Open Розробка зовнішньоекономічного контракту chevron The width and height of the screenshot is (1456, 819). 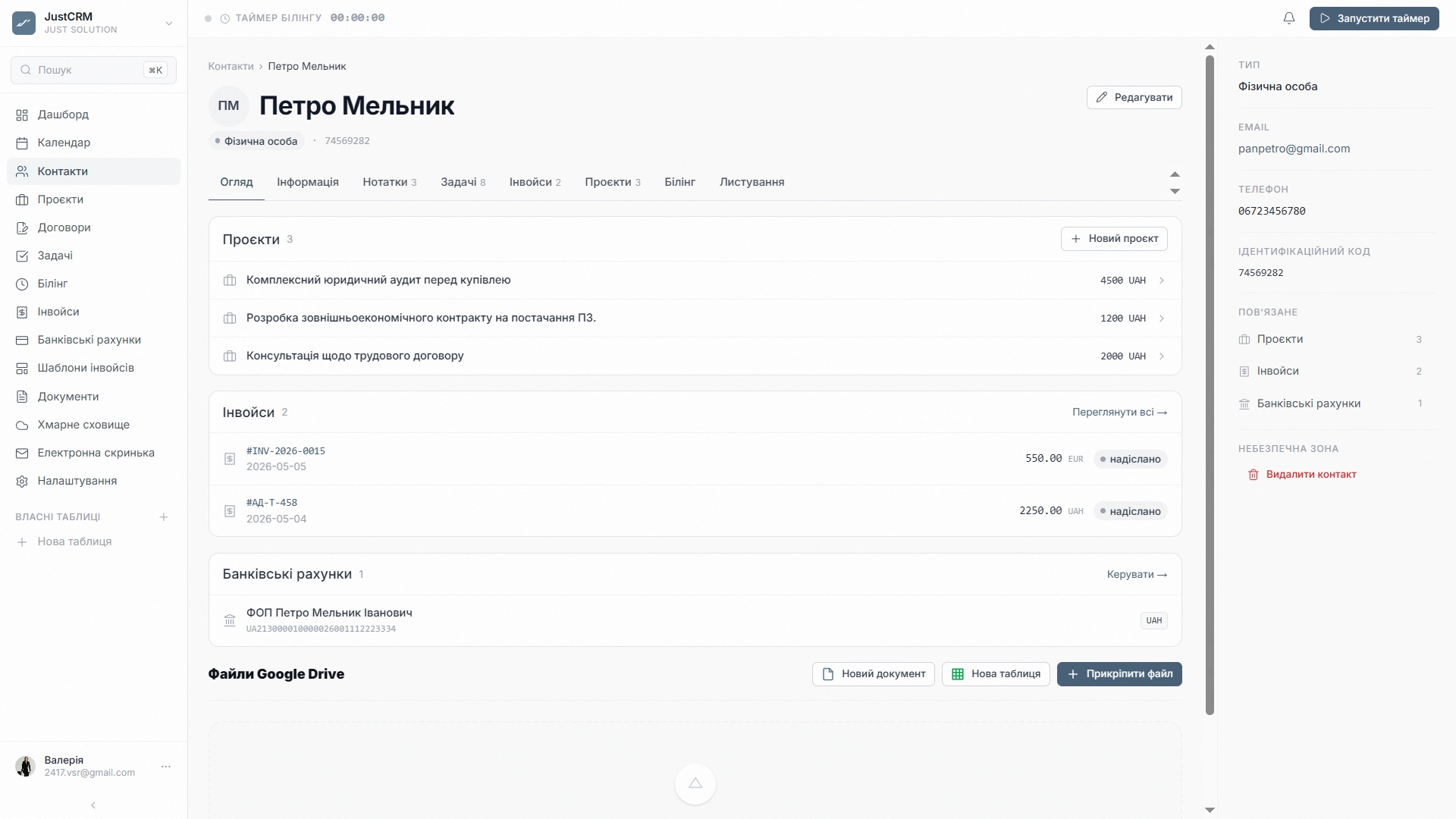tap(1162, 318)
